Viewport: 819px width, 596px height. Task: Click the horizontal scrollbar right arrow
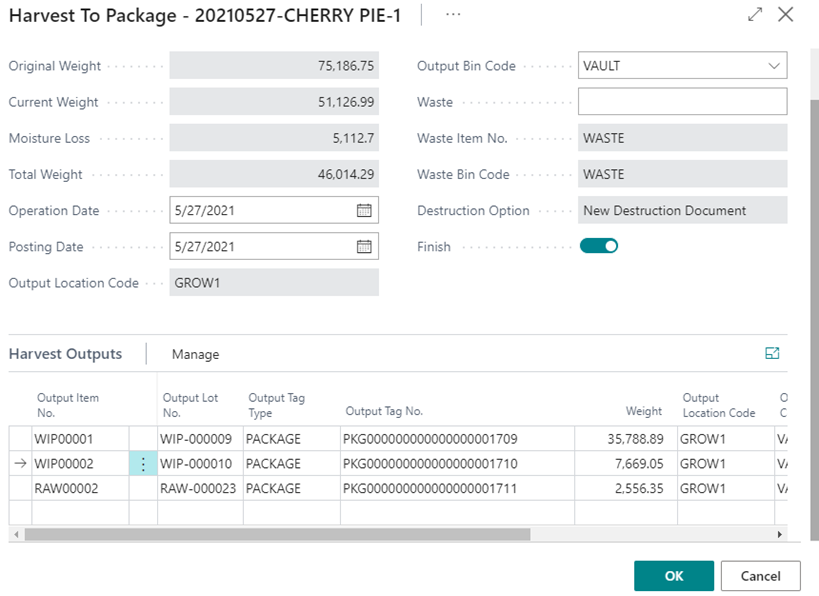click(x=780, y=535)
